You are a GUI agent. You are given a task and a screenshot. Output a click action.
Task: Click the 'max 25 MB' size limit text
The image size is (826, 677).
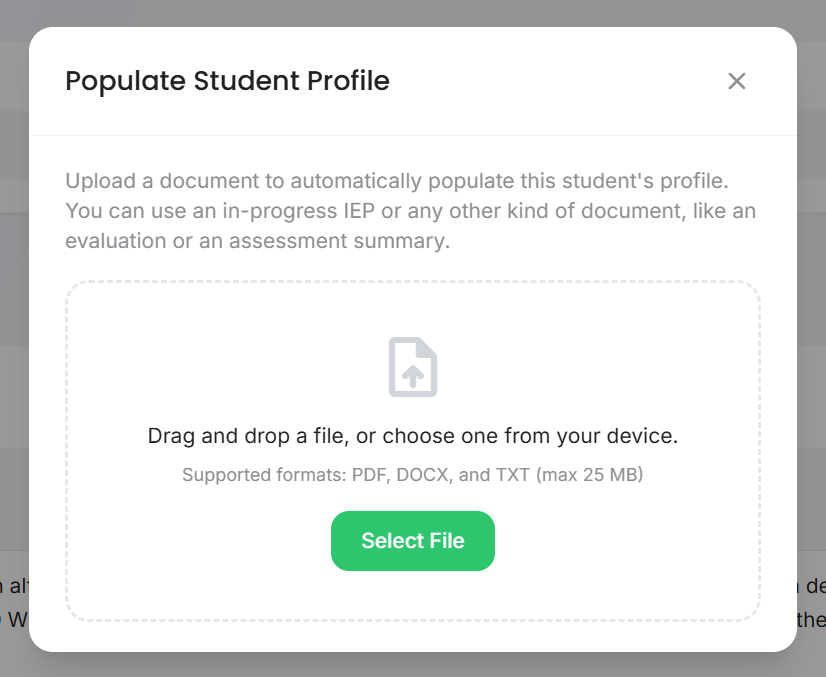590,475
